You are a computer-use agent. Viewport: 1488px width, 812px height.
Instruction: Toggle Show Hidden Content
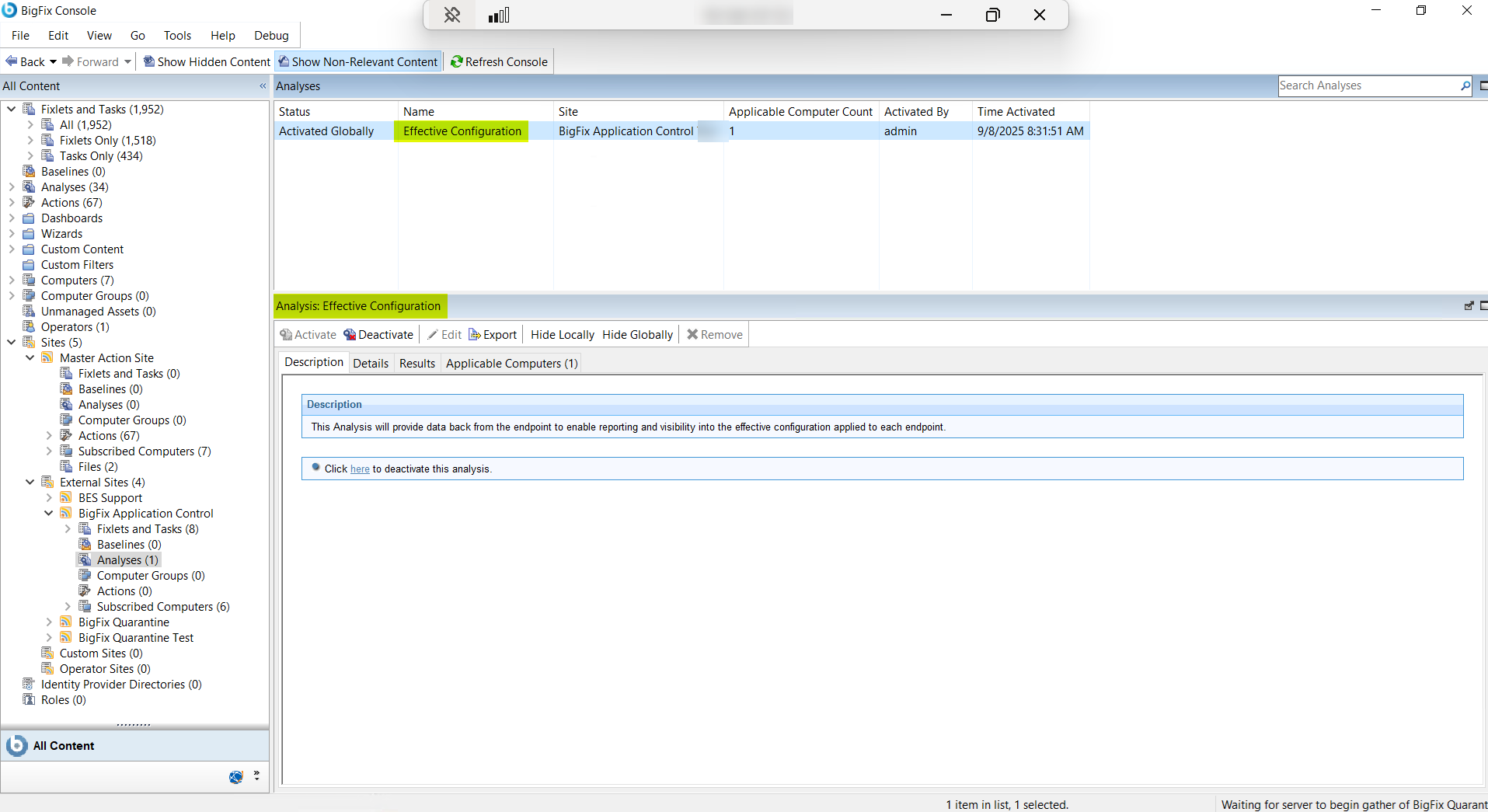(205, 61)
